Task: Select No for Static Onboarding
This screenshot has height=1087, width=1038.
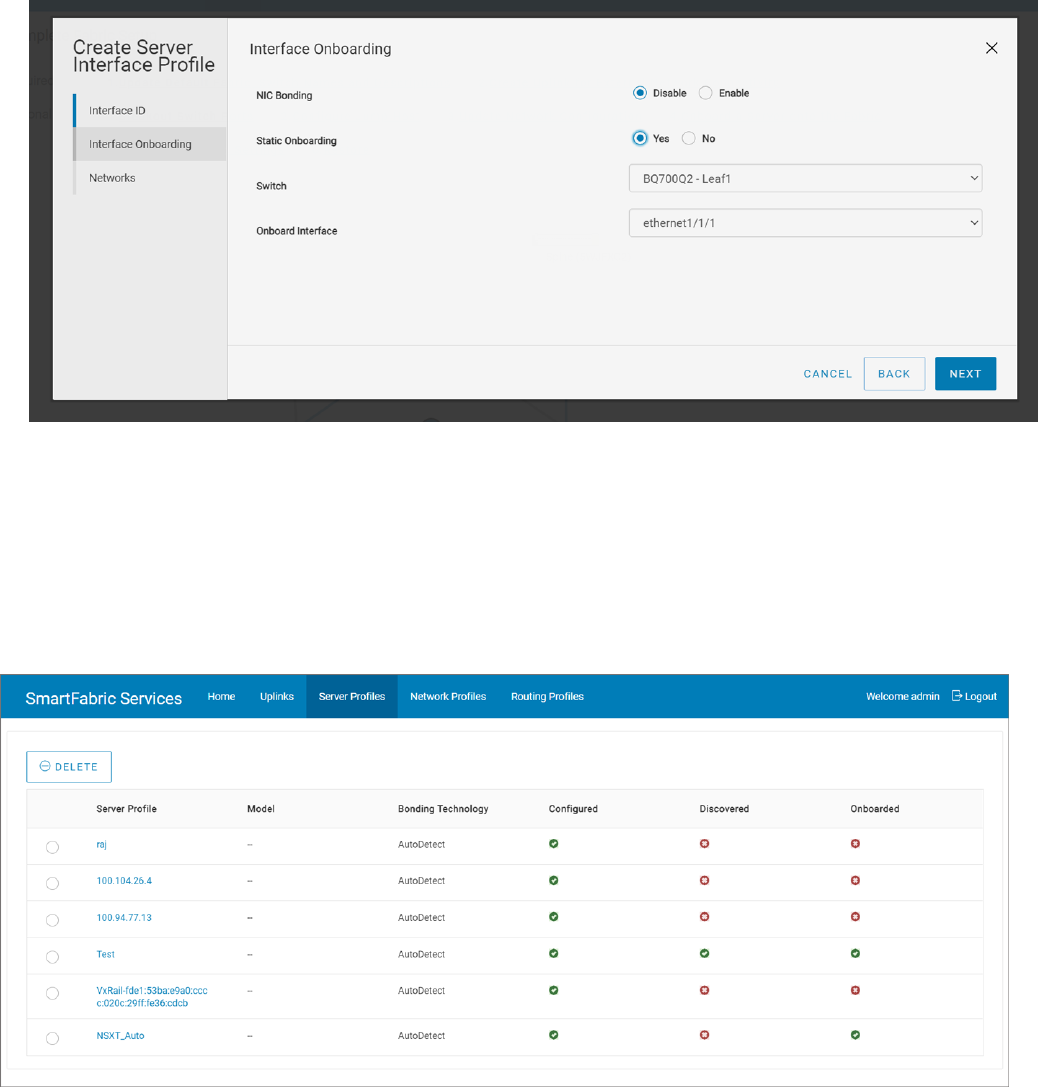Action: click(688, 139)
